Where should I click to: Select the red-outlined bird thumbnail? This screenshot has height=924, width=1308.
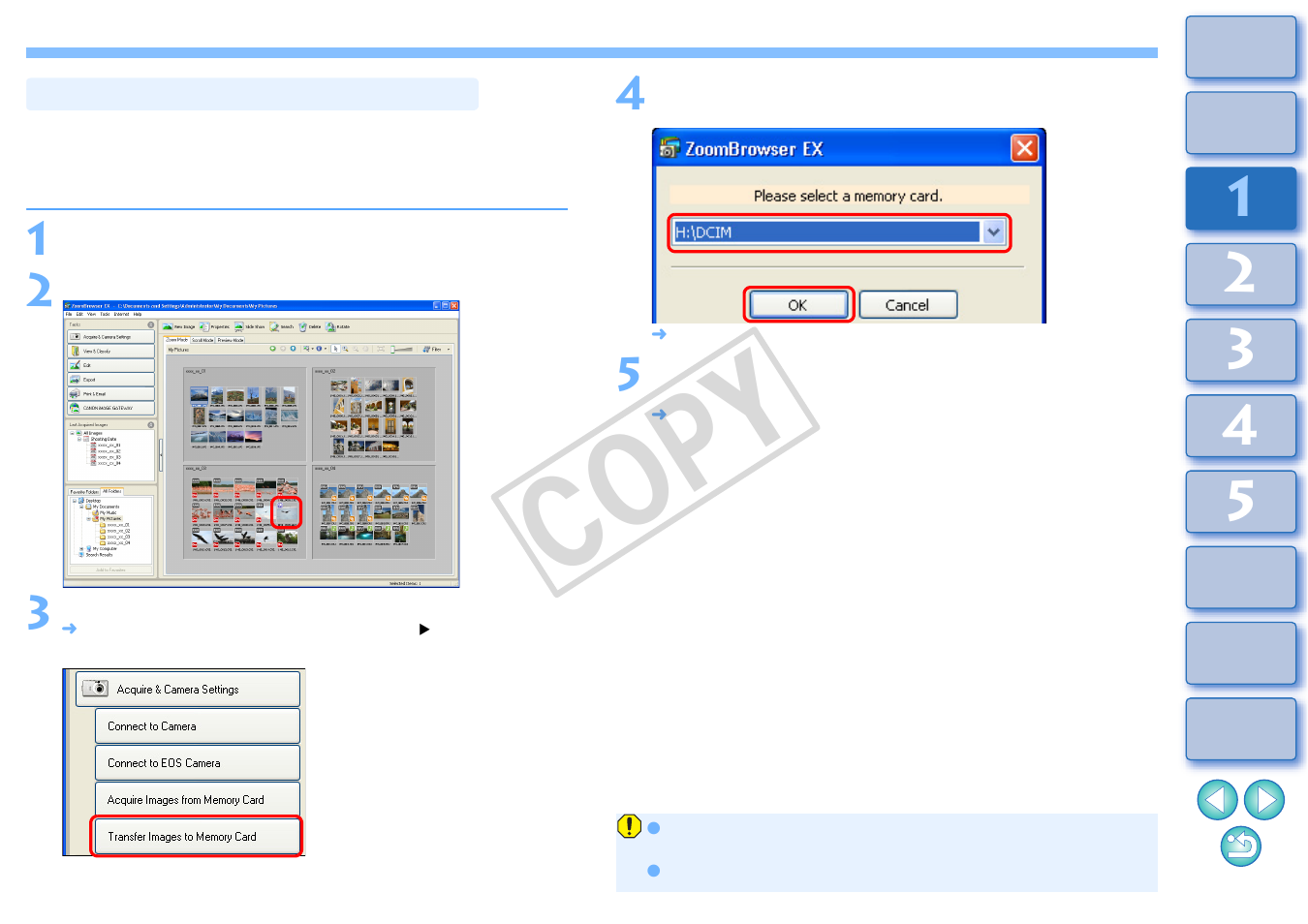coord(287,511)
